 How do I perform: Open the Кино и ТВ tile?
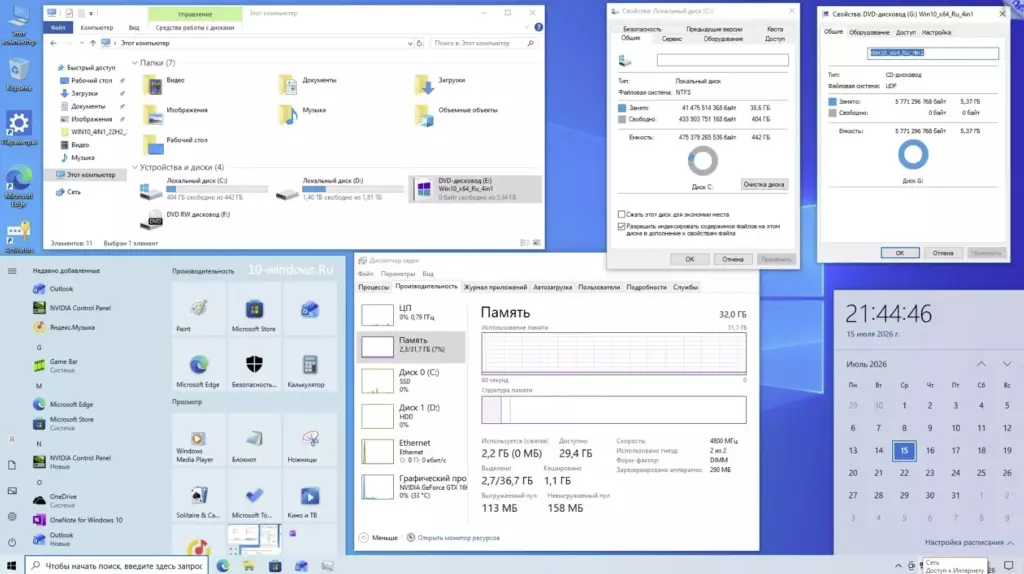(x=310, y=496)
